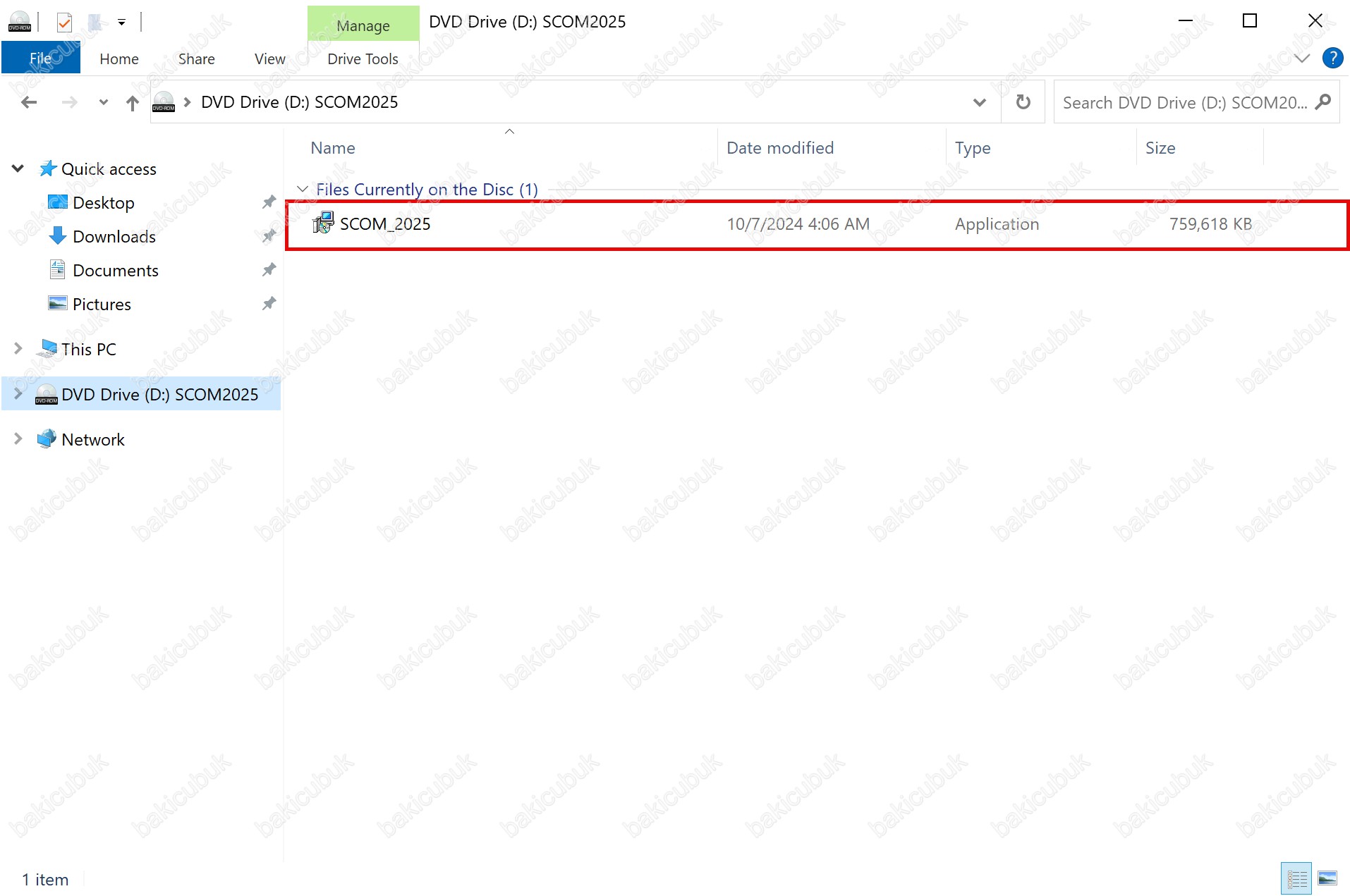Click the Forward navigation arrow
The width and height of the screenshot is (1350, 896).
pyautogui.click(x=69, y=103)
